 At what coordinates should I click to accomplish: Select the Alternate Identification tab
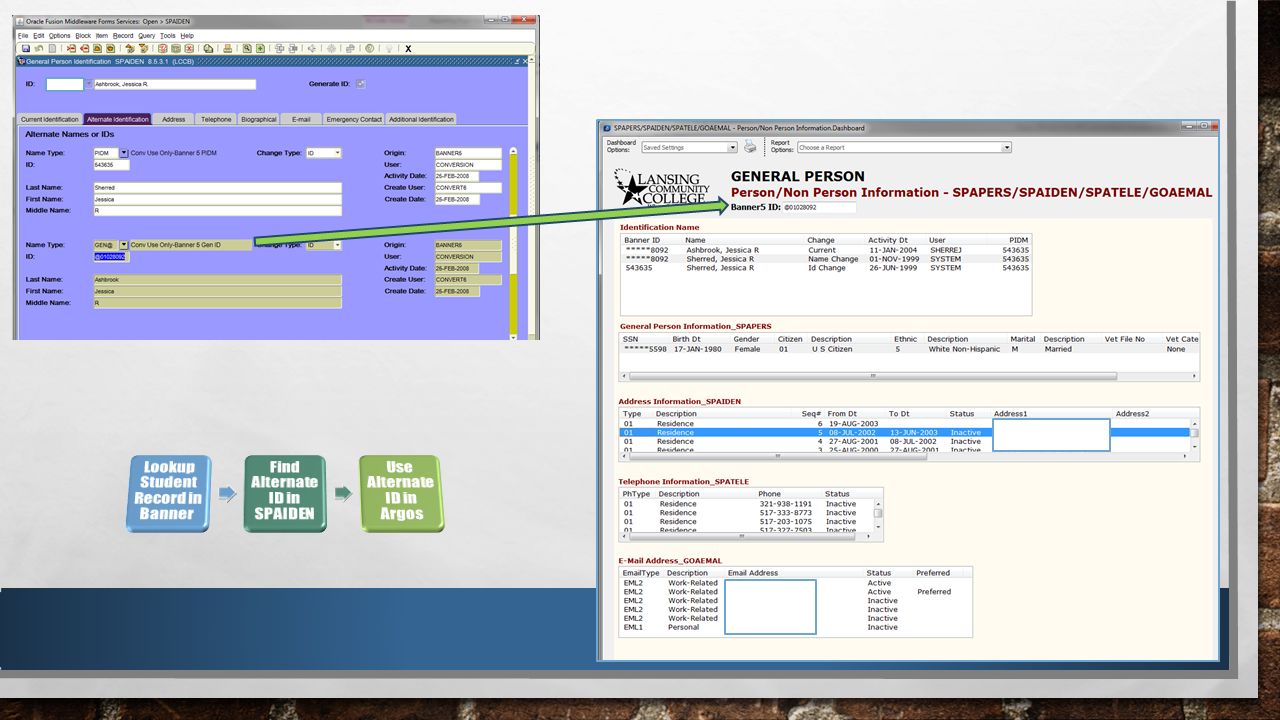point(118,119)
